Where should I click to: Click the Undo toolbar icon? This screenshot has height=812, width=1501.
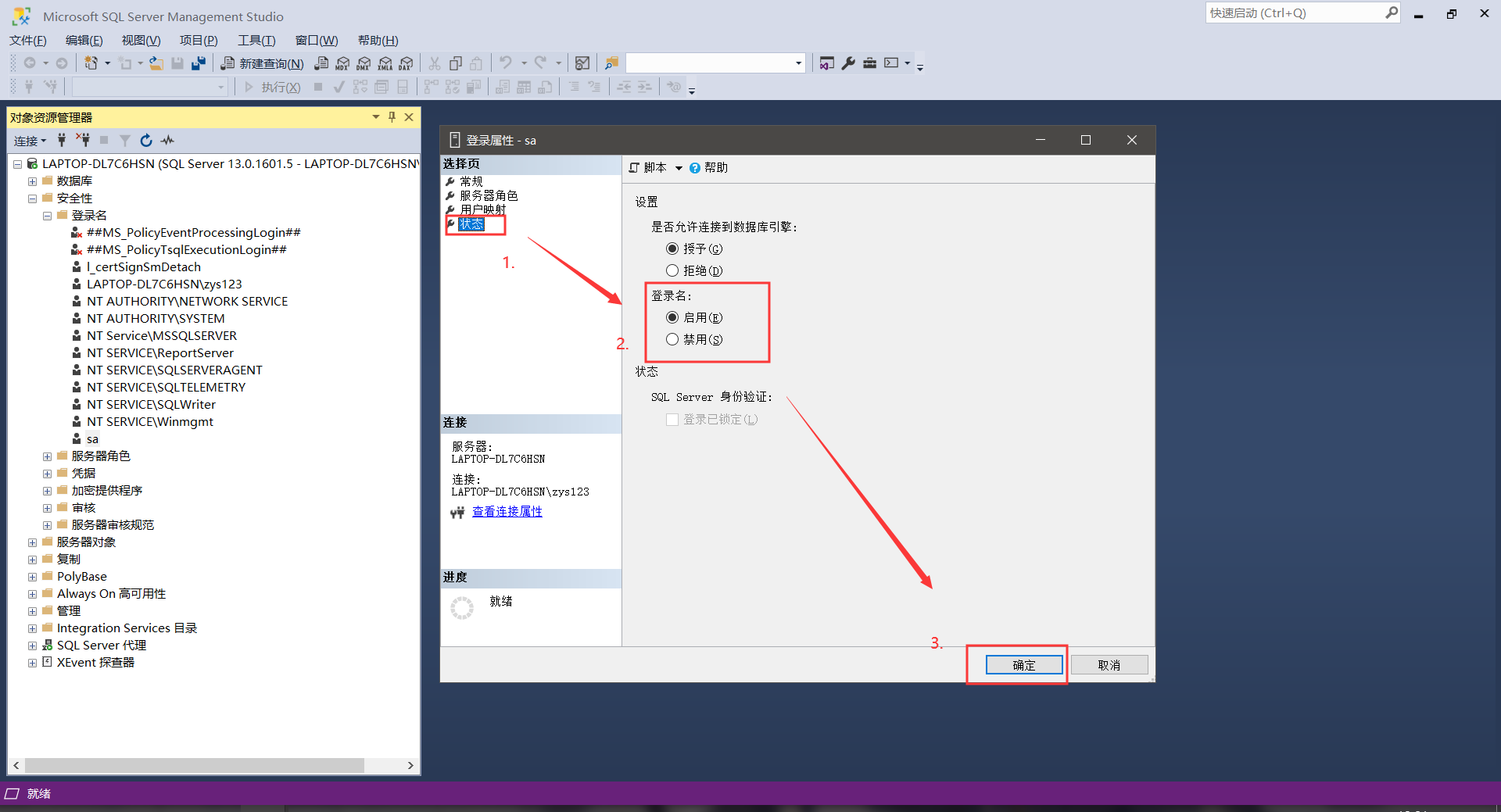point(506,63)
